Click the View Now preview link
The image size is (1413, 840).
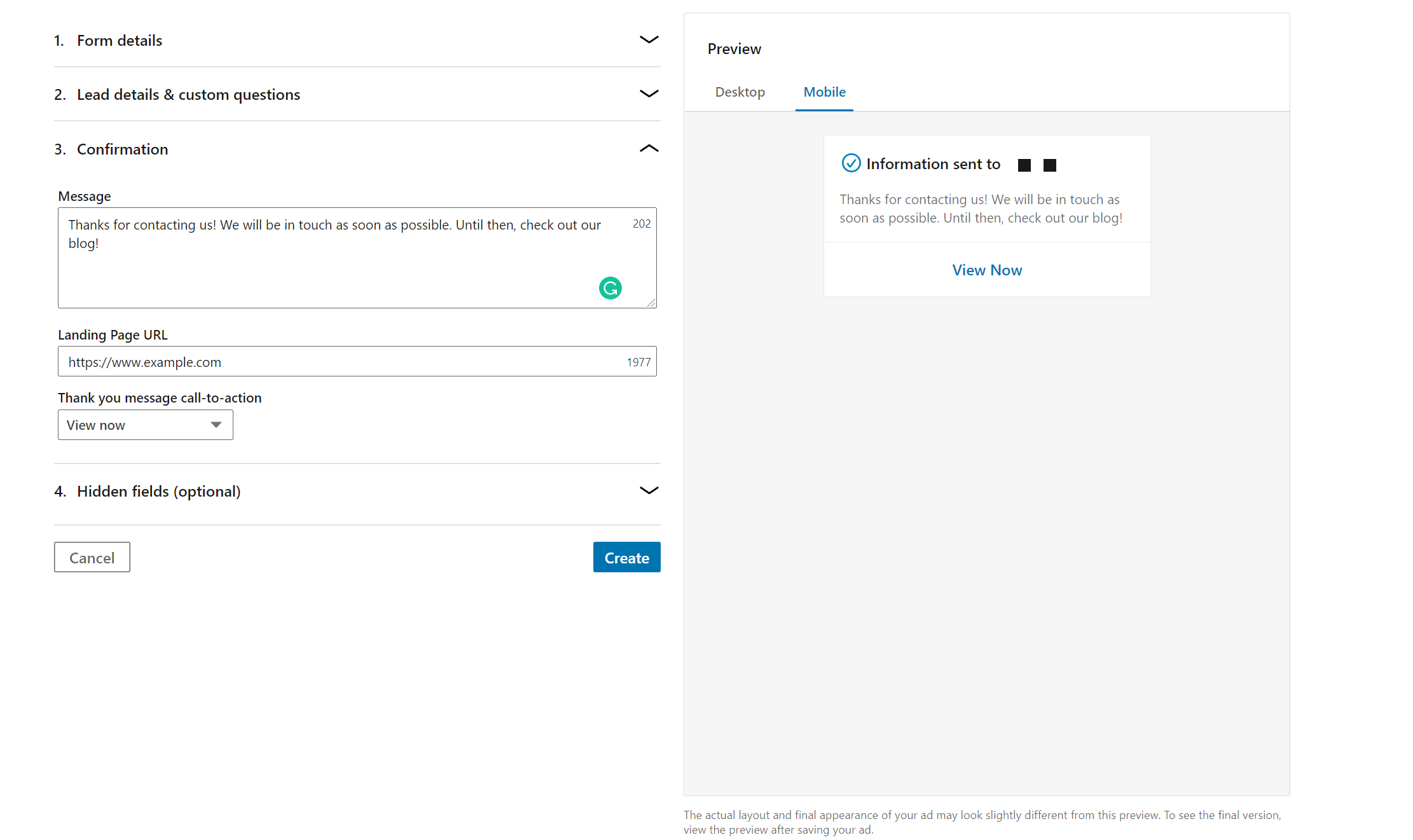tap(986, 270)
